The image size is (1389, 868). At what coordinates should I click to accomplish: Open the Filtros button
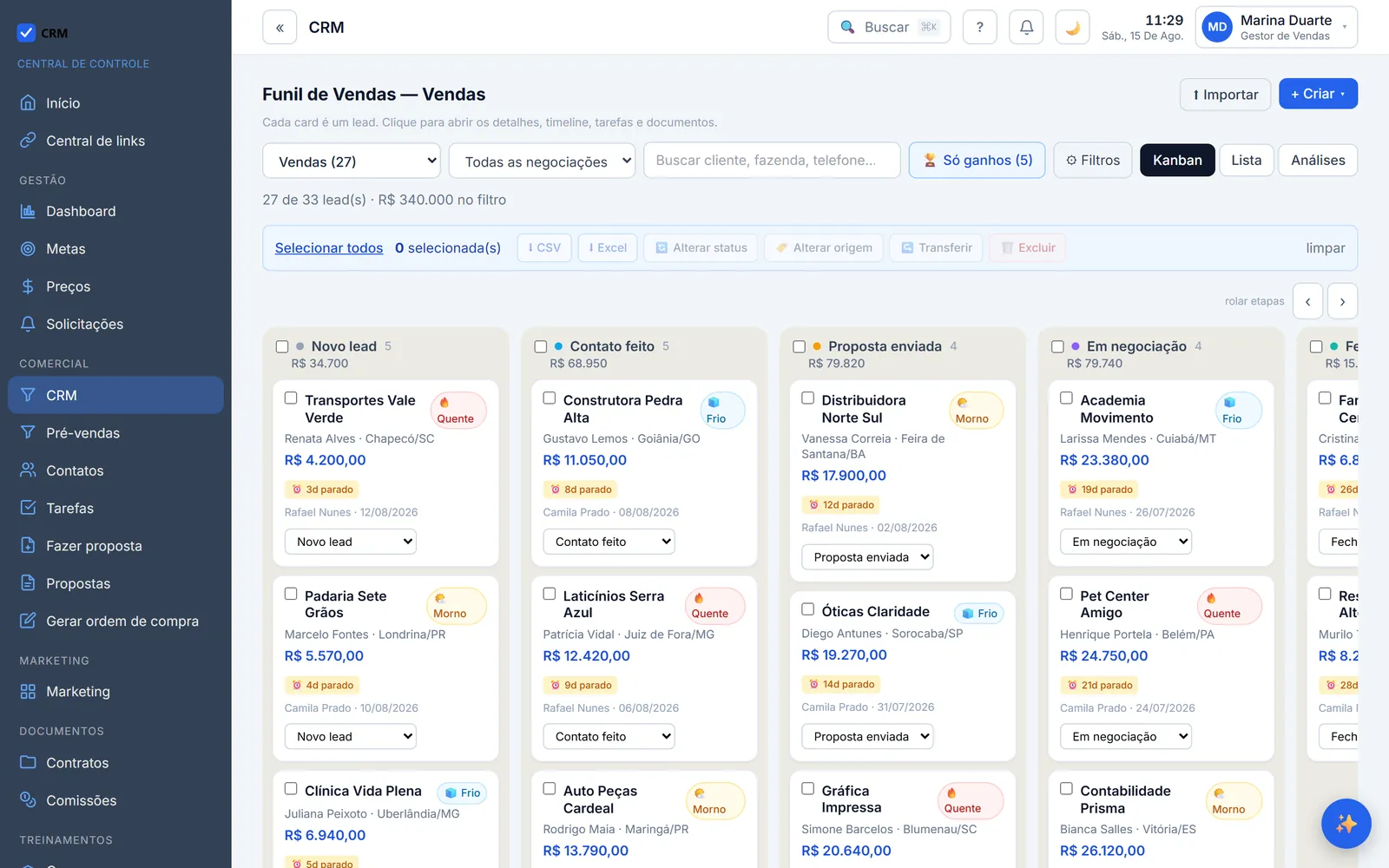click(1093, 160)
